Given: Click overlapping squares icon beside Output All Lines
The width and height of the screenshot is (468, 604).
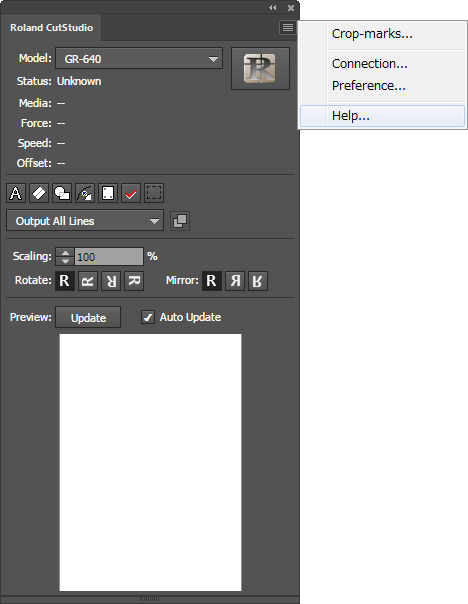Looking at the screenshot, I should point(180,221).
